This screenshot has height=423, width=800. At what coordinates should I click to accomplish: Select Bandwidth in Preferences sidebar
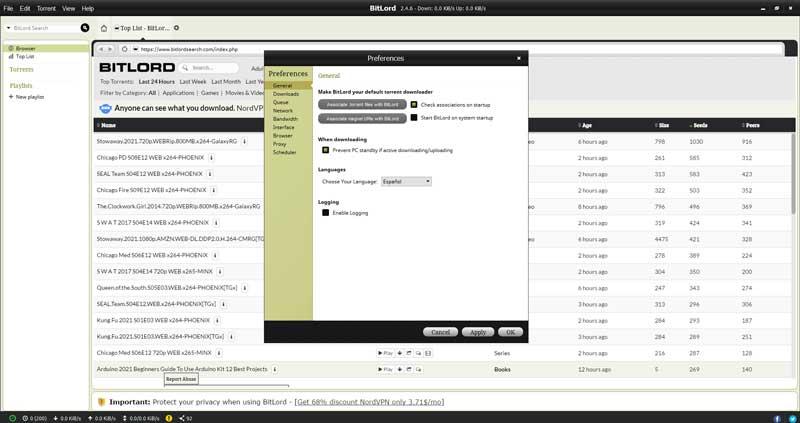[285, 119]
